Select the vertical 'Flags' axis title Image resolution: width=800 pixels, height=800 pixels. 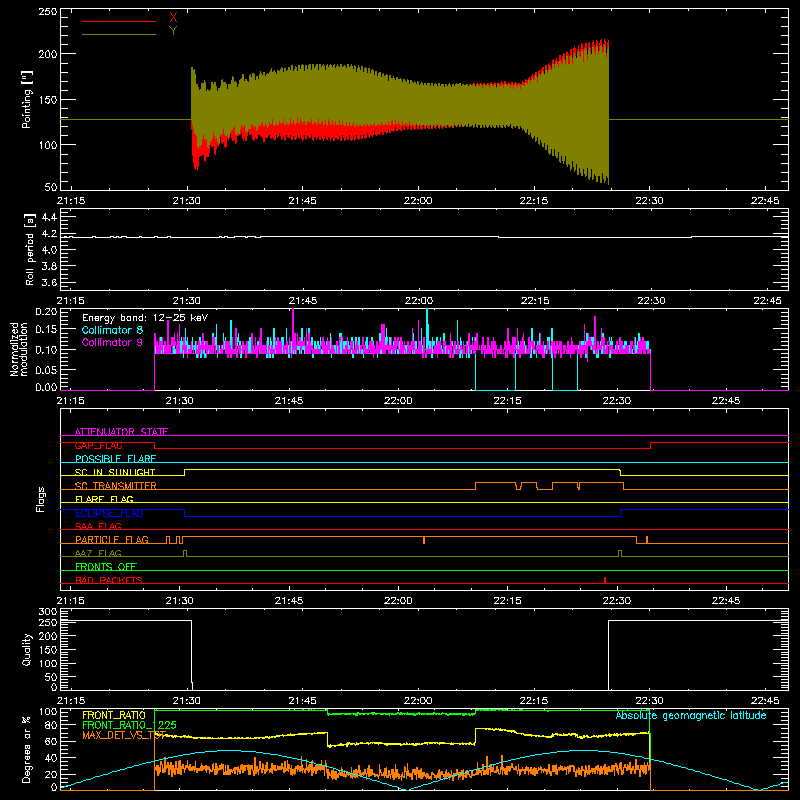(40, 499)
